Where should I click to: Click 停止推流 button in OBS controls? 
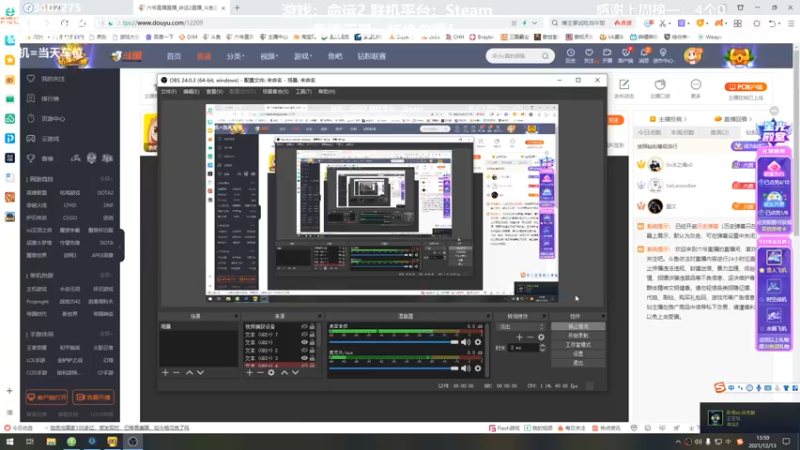point(578,327)
